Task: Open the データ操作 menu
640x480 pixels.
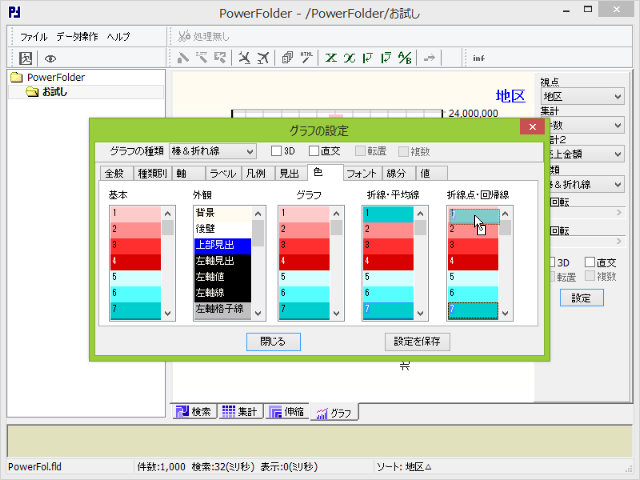Action: 77,37
